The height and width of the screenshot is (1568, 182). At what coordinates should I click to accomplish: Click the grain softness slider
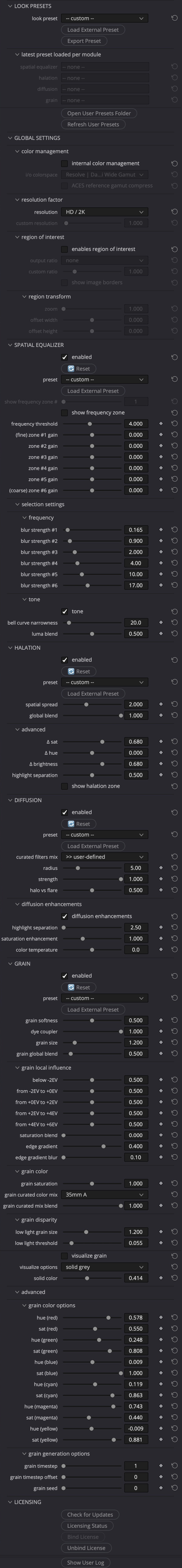click(x=92, y=1020)
